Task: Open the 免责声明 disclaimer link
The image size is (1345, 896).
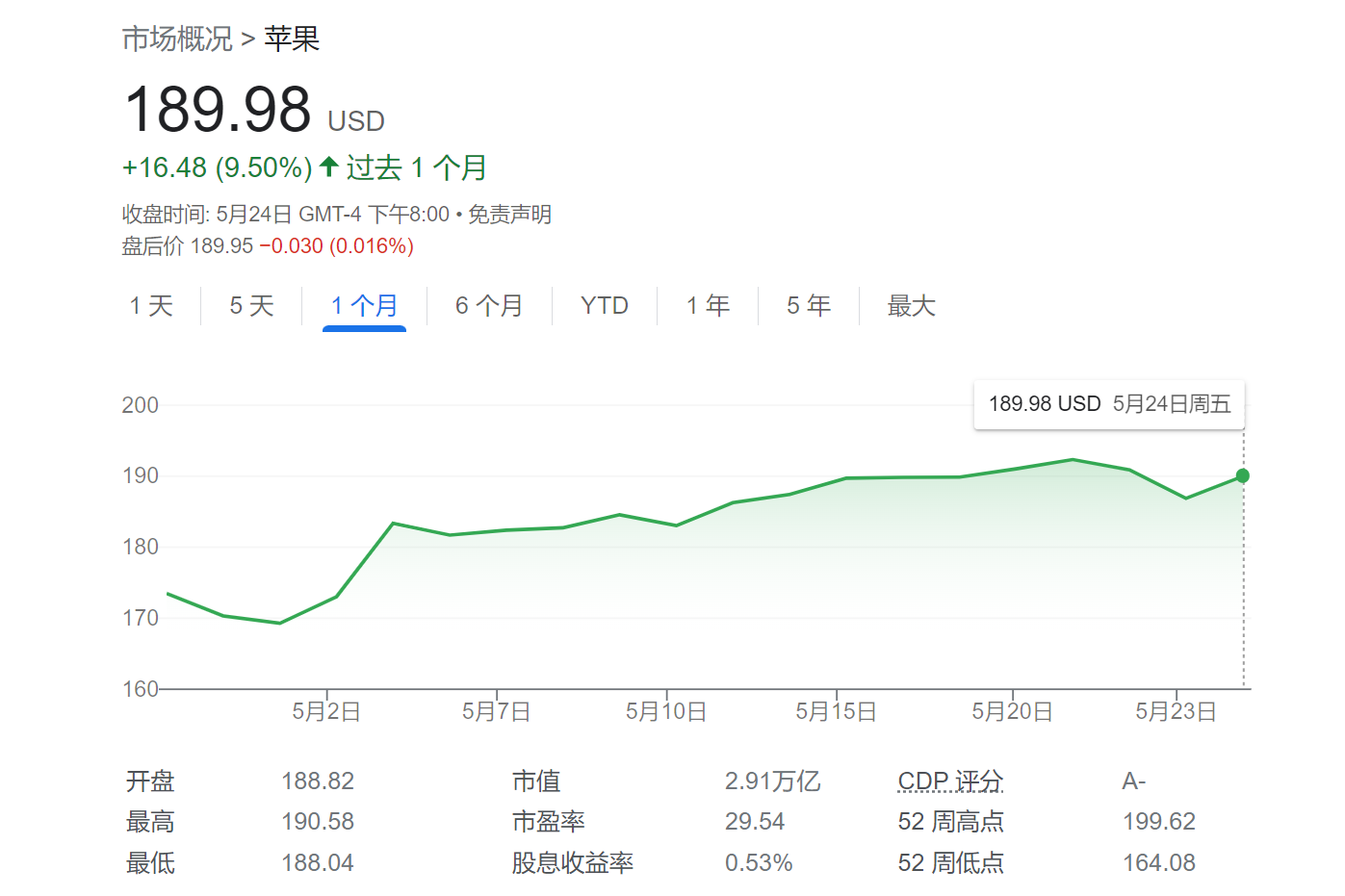Action: pyautogui.click(x=512, y=214)
